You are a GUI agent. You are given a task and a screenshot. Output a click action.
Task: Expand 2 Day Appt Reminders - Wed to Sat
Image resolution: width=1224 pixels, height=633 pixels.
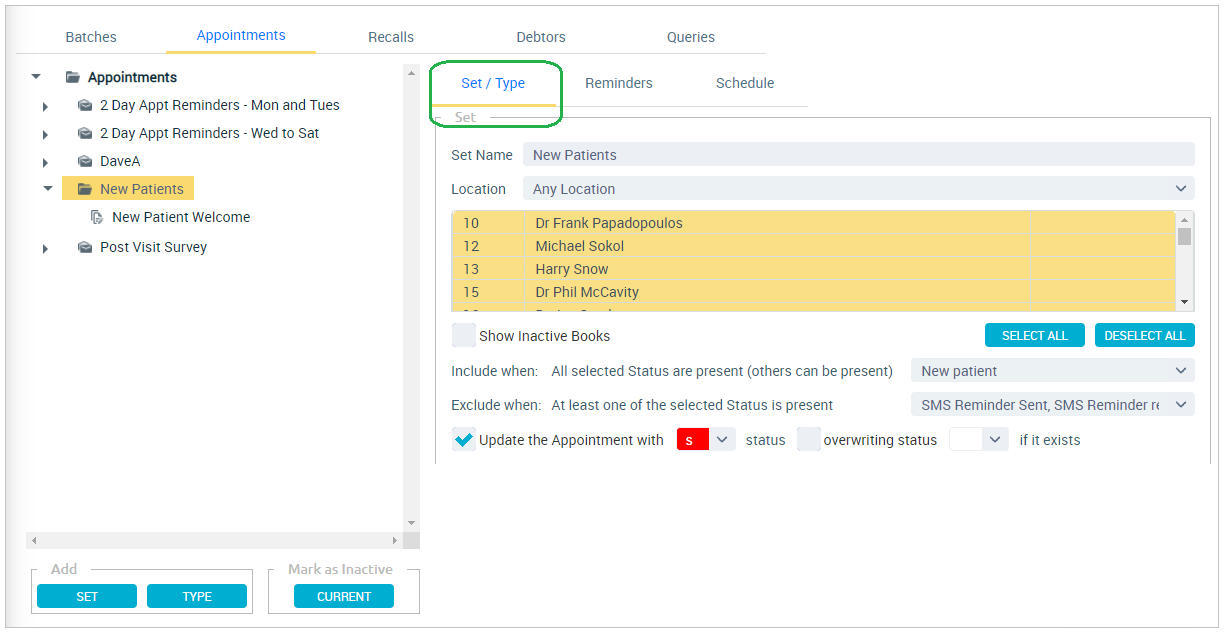(x=45, y=134)
